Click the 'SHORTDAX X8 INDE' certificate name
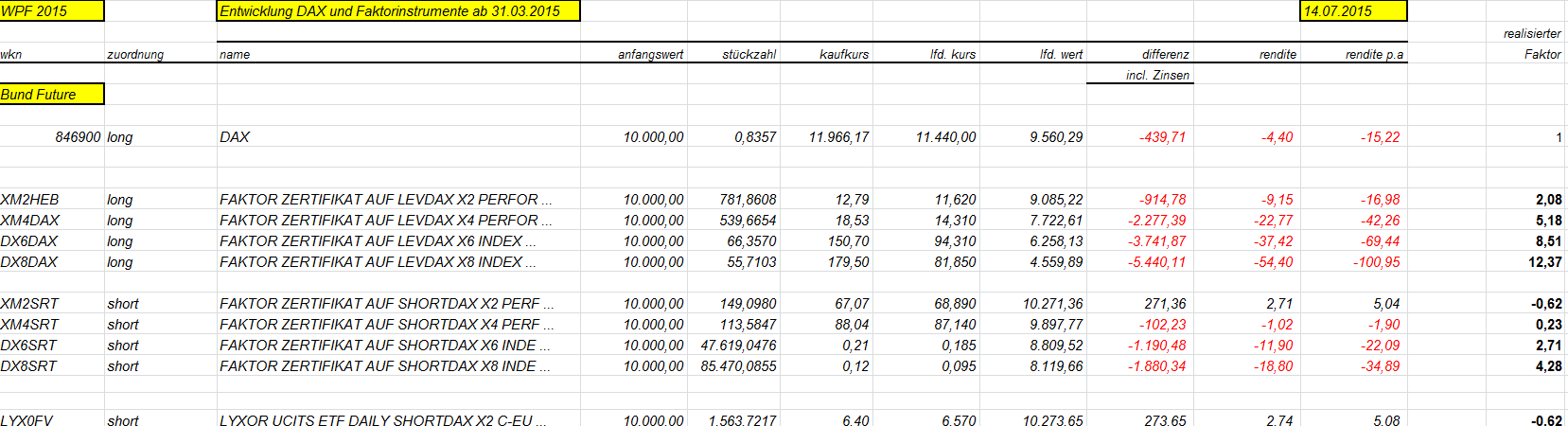1568x426 pixels. tap(385, 366)
